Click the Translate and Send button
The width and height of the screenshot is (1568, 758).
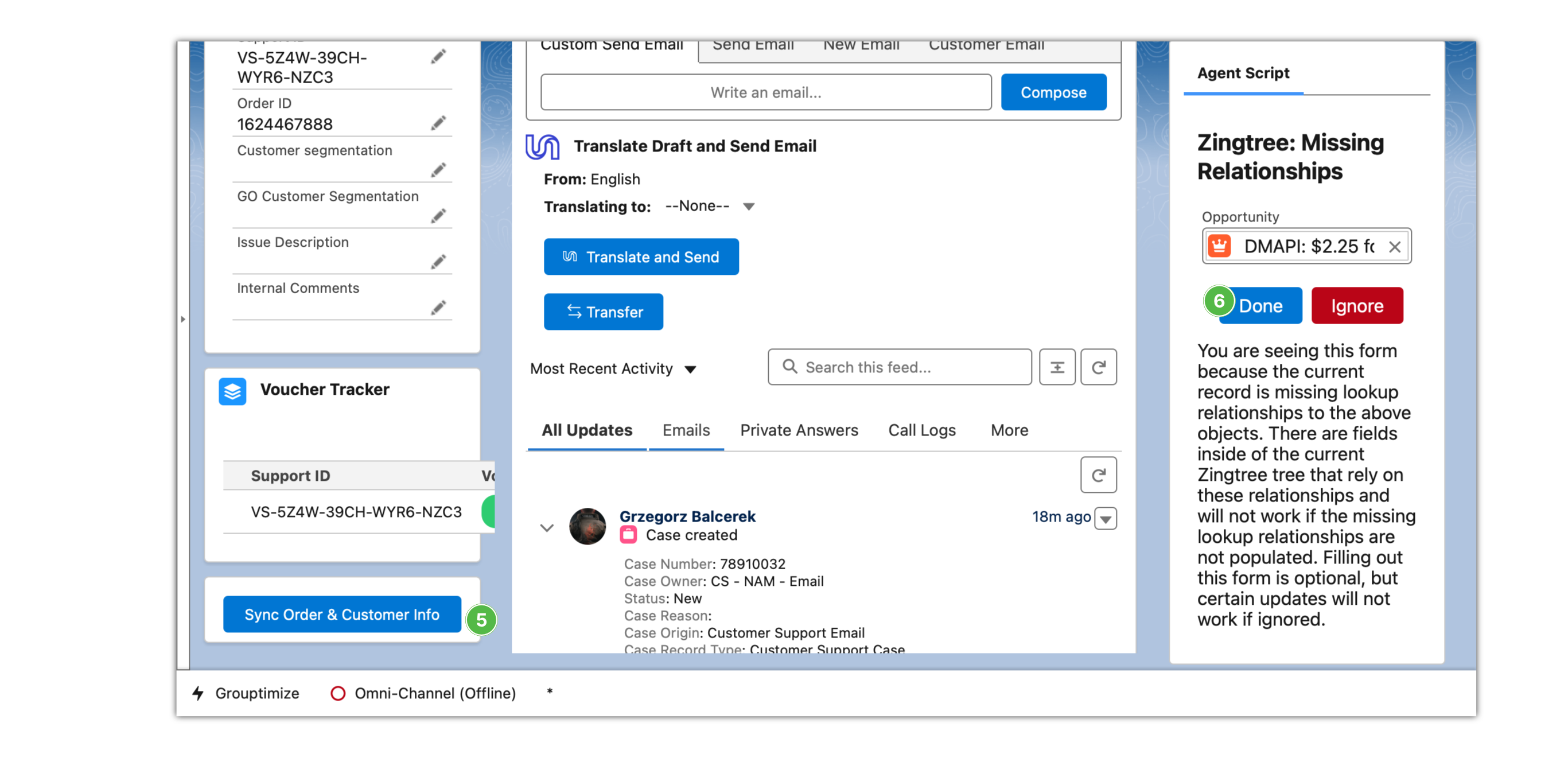pos(641,257)
